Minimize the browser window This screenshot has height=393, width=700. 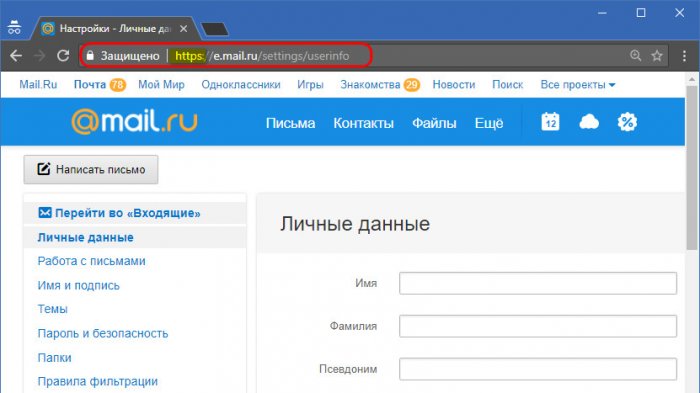pyautogui.click(x=602, y=13)
